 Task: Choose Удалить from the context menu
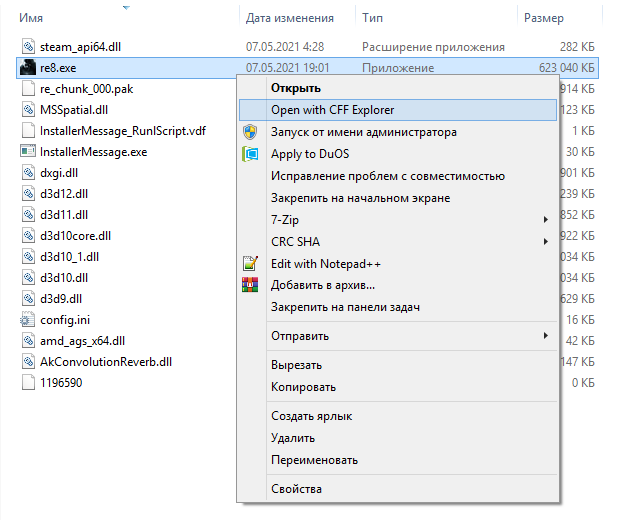coord(292,438)
